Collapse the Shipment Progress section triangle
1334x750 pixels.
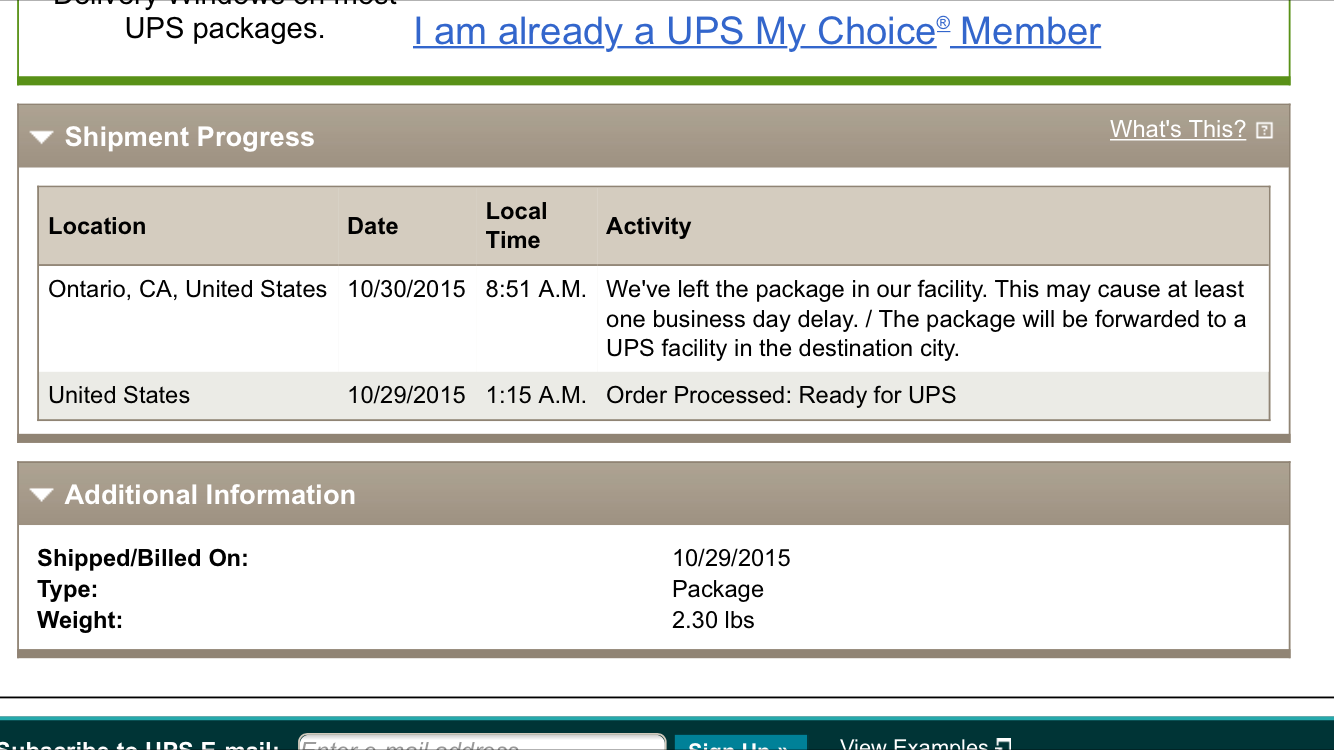(x=41, y=137)
